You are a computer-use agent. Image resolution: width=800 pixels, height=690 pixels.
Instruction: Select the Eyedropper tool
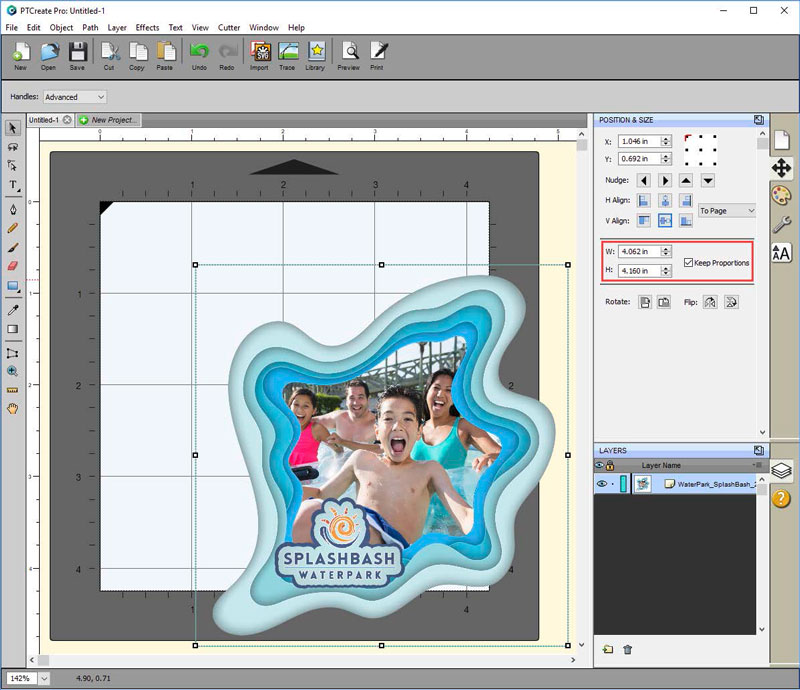13,310
